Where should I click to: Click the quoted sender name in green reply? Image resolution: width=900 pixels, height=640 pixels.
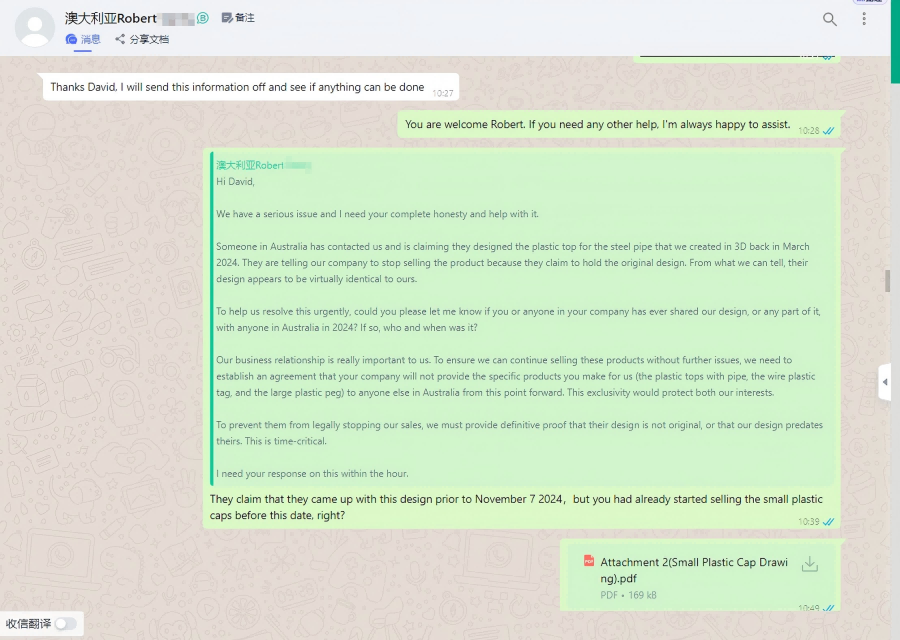coord(250,165)
